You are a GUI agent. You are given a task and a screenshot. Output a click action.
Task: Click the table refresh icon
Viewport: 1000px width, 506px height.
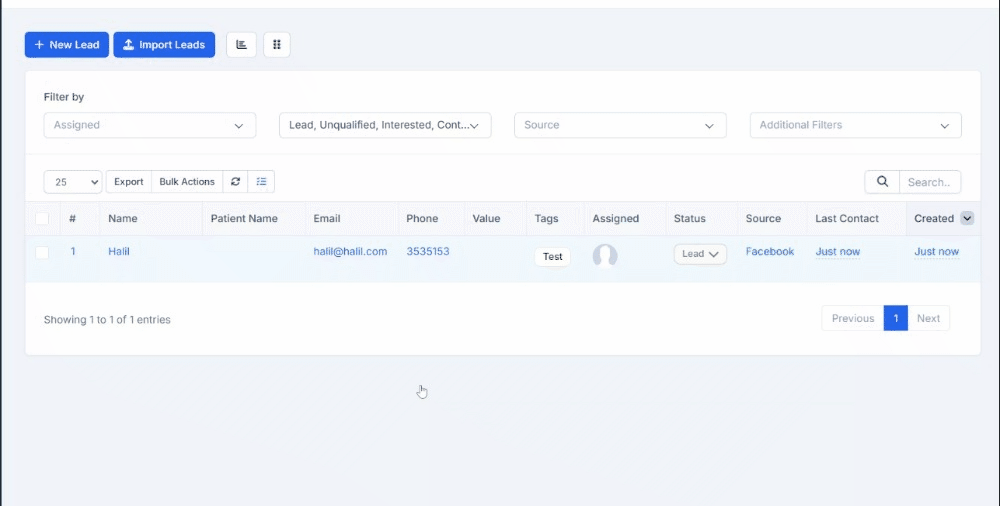click(x=235, y=182)
